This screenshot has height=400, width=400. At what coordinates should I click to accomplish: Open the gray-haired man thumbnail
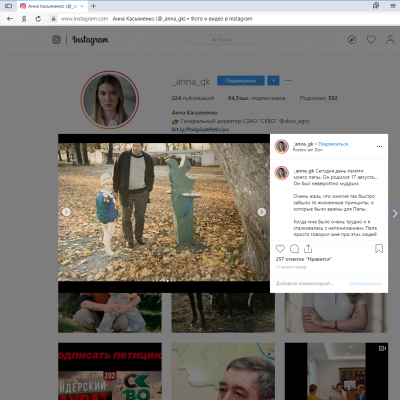coord(223,371)
